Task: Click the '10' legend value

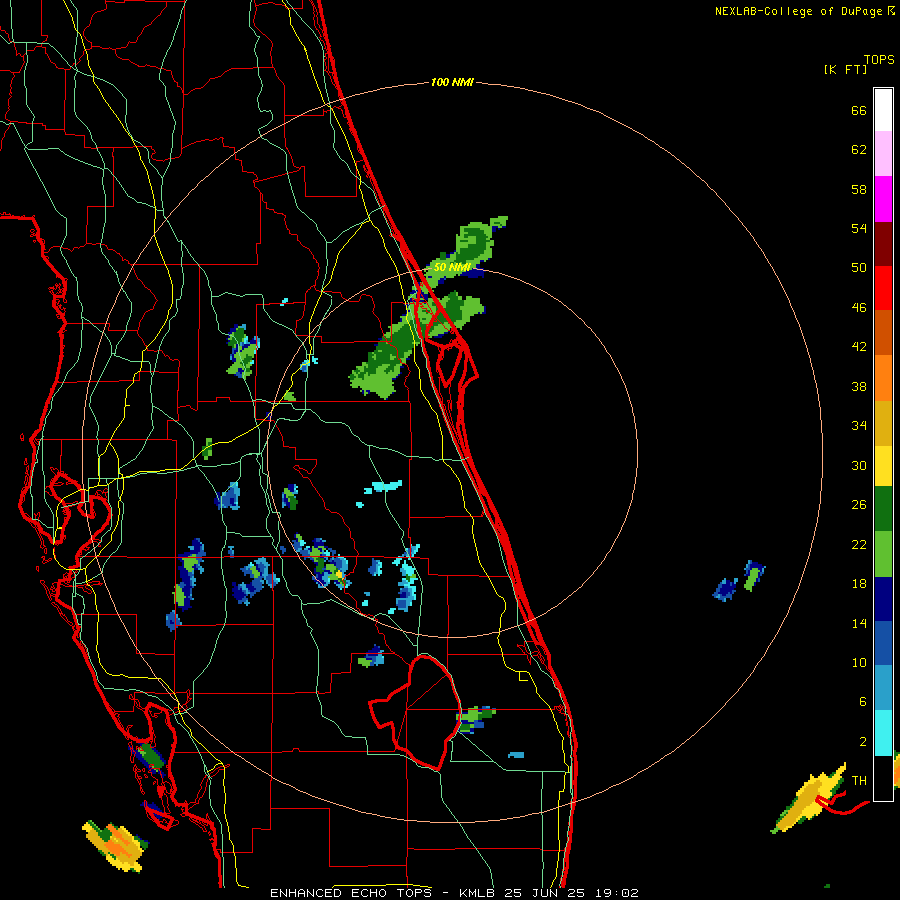Action: pyautogui.click(x=859, y=662)
